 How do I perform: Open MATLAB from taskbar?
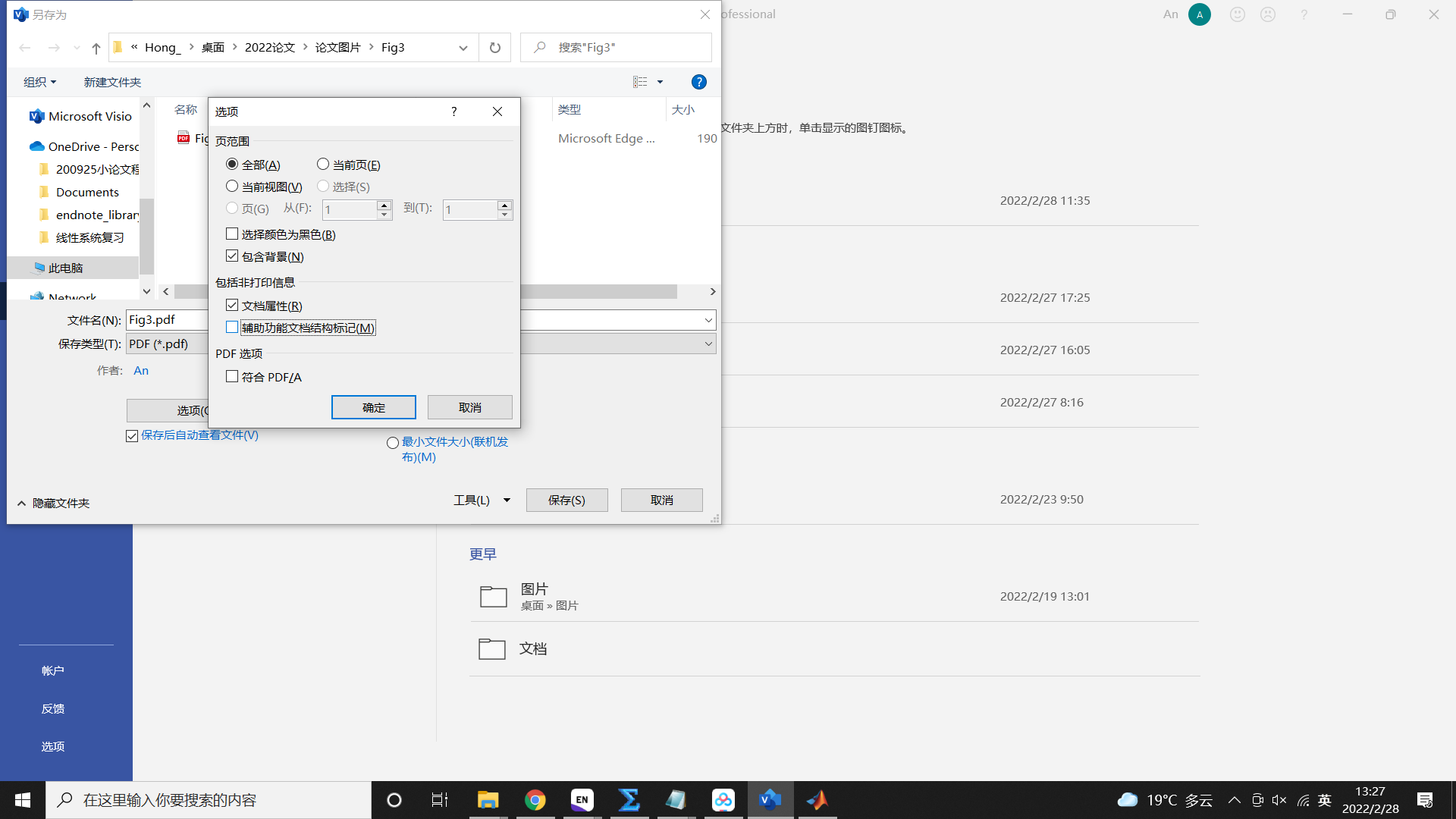point(817,800)
